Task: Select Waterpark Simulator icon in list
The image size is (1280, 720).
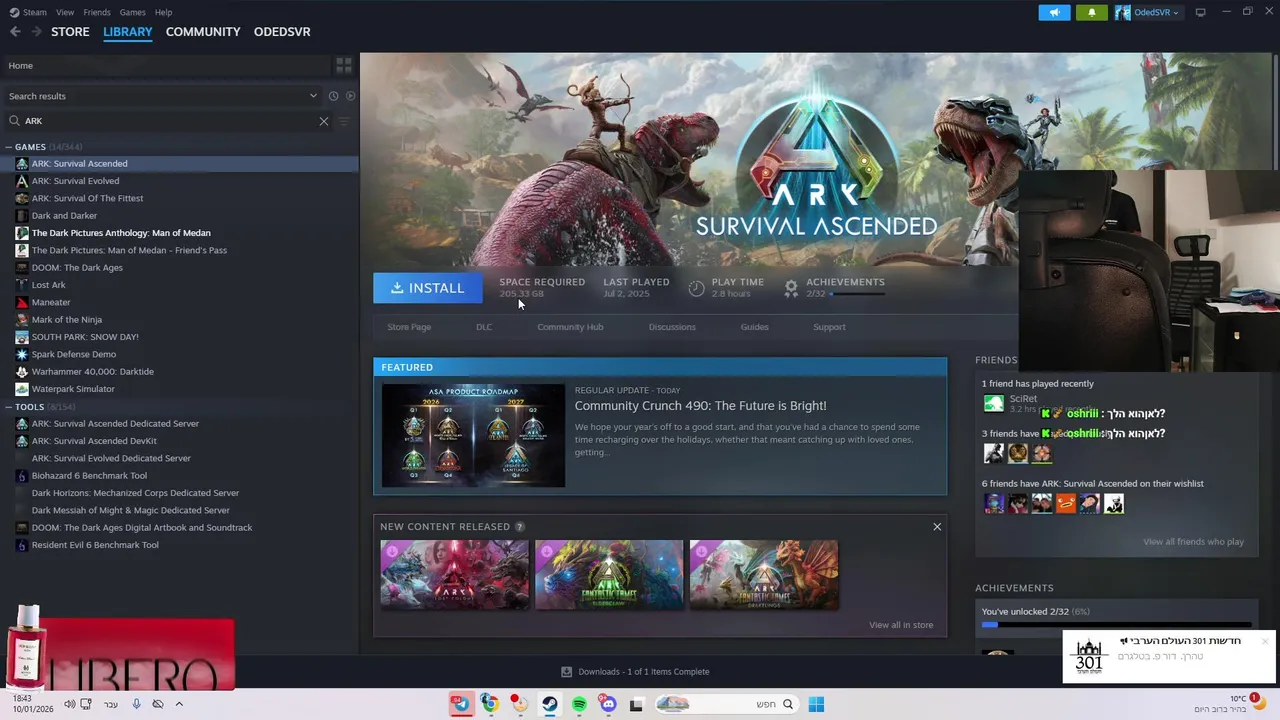Action: point(22,389)
